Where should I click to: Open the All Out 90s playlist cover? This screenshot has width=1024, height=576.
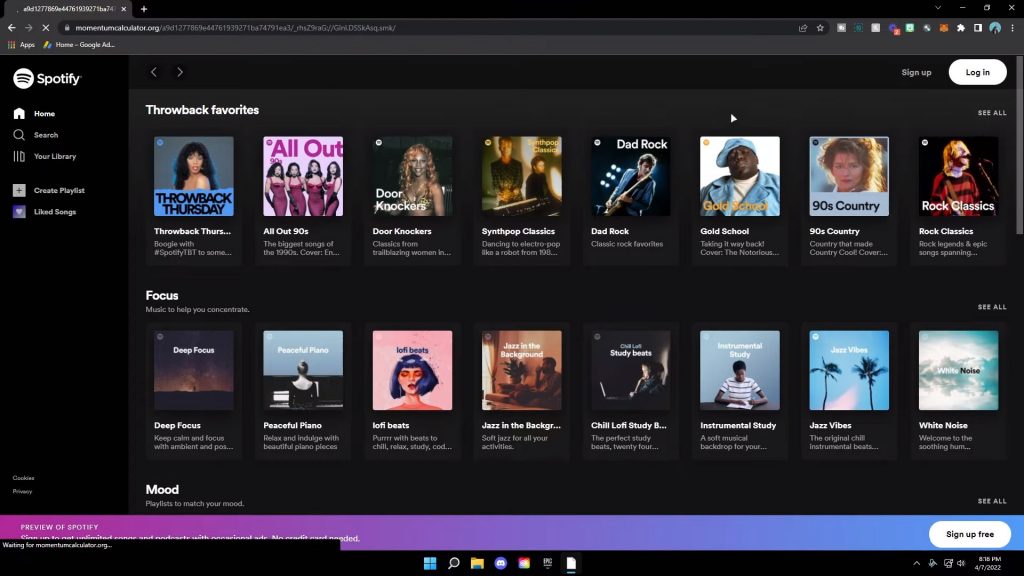click(x=303, y=176)
